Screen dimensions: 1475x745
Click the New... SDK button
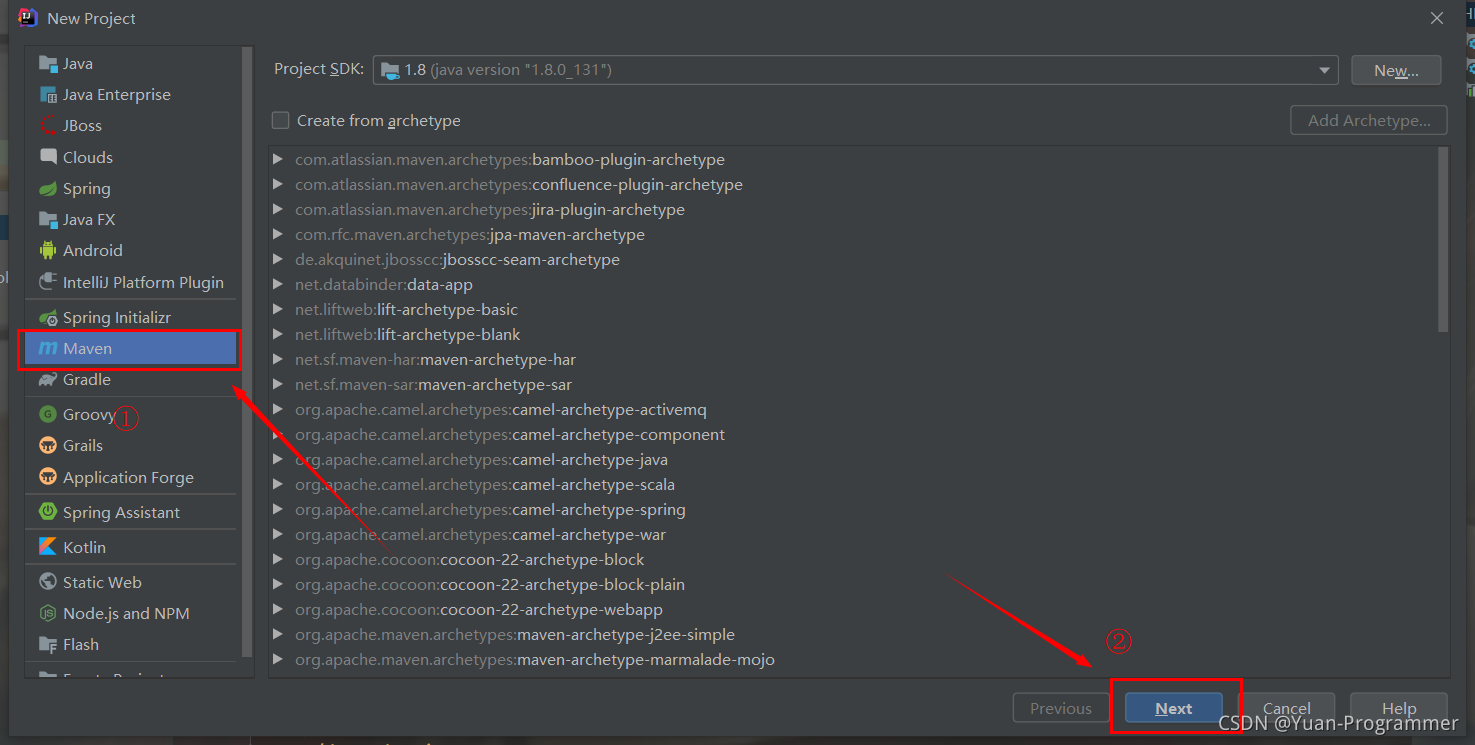coord(1396,70)
